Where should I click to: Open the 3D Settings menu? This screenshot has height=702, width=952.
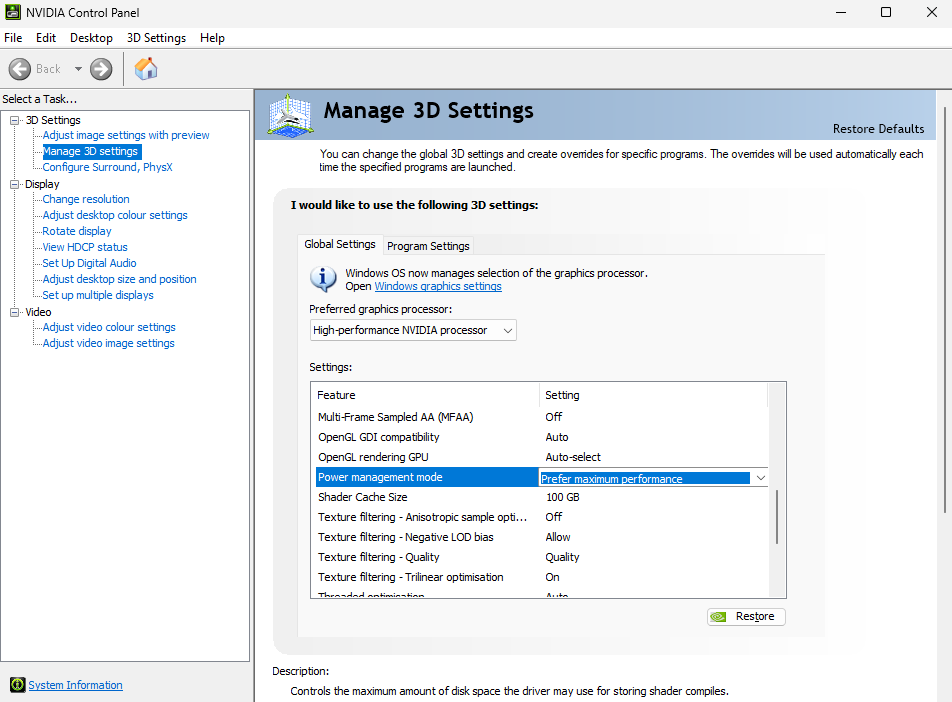pyautogui.click(x=156, y=38)
